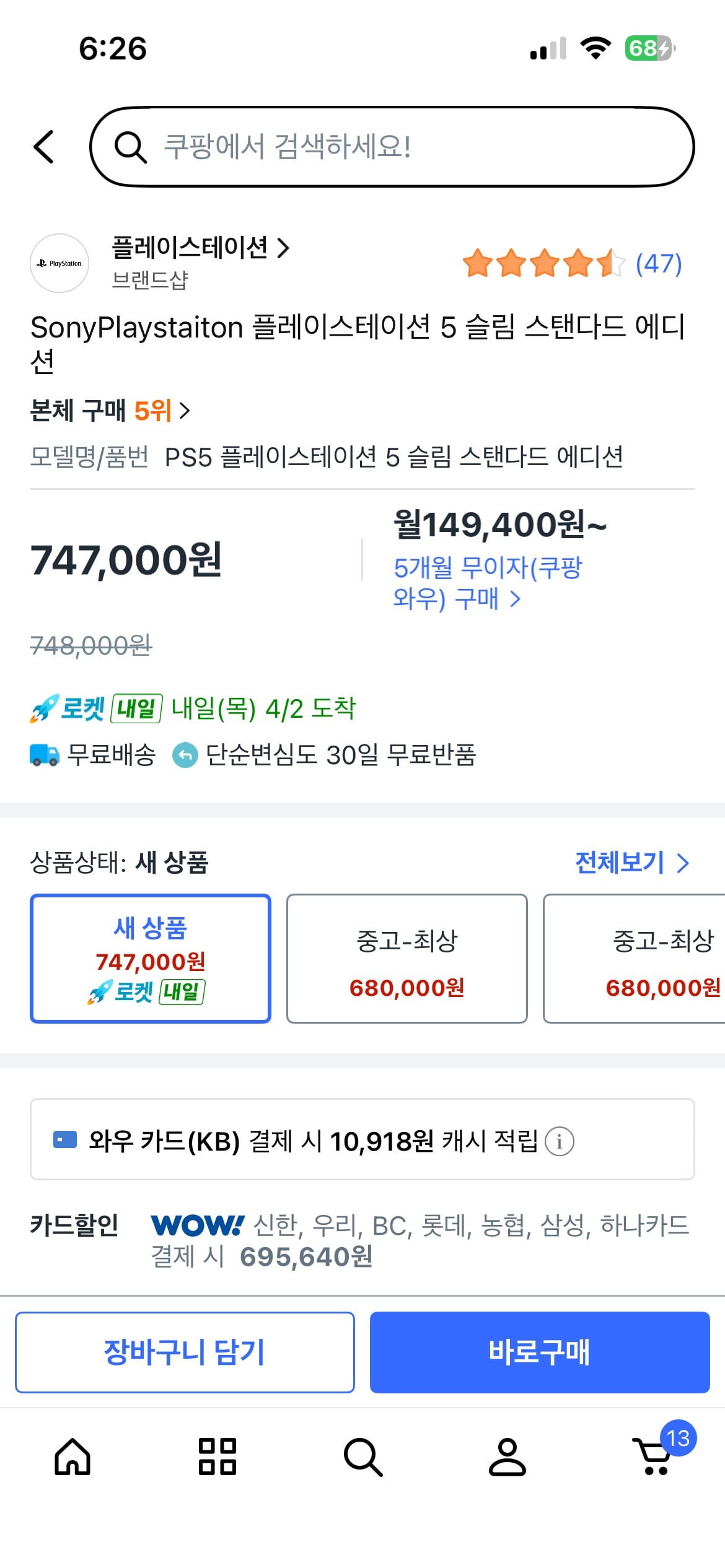Expand 전체보기 for product conditions

[631, 863]
